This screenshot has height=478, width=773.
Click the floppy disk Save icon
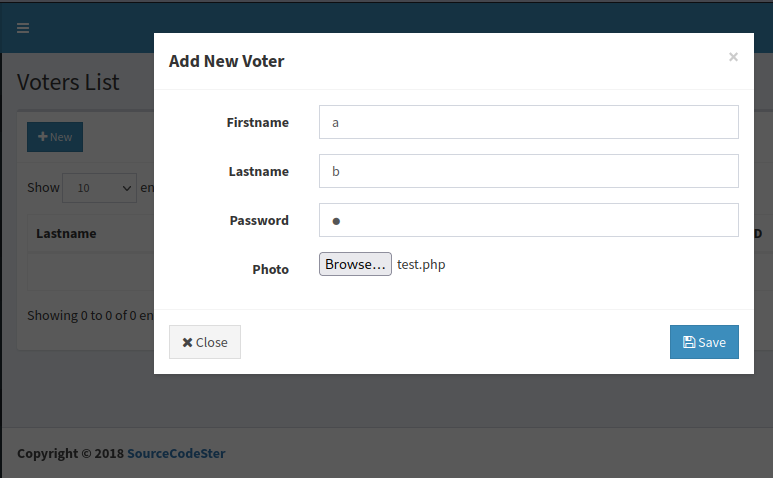(x=689, y=342)
